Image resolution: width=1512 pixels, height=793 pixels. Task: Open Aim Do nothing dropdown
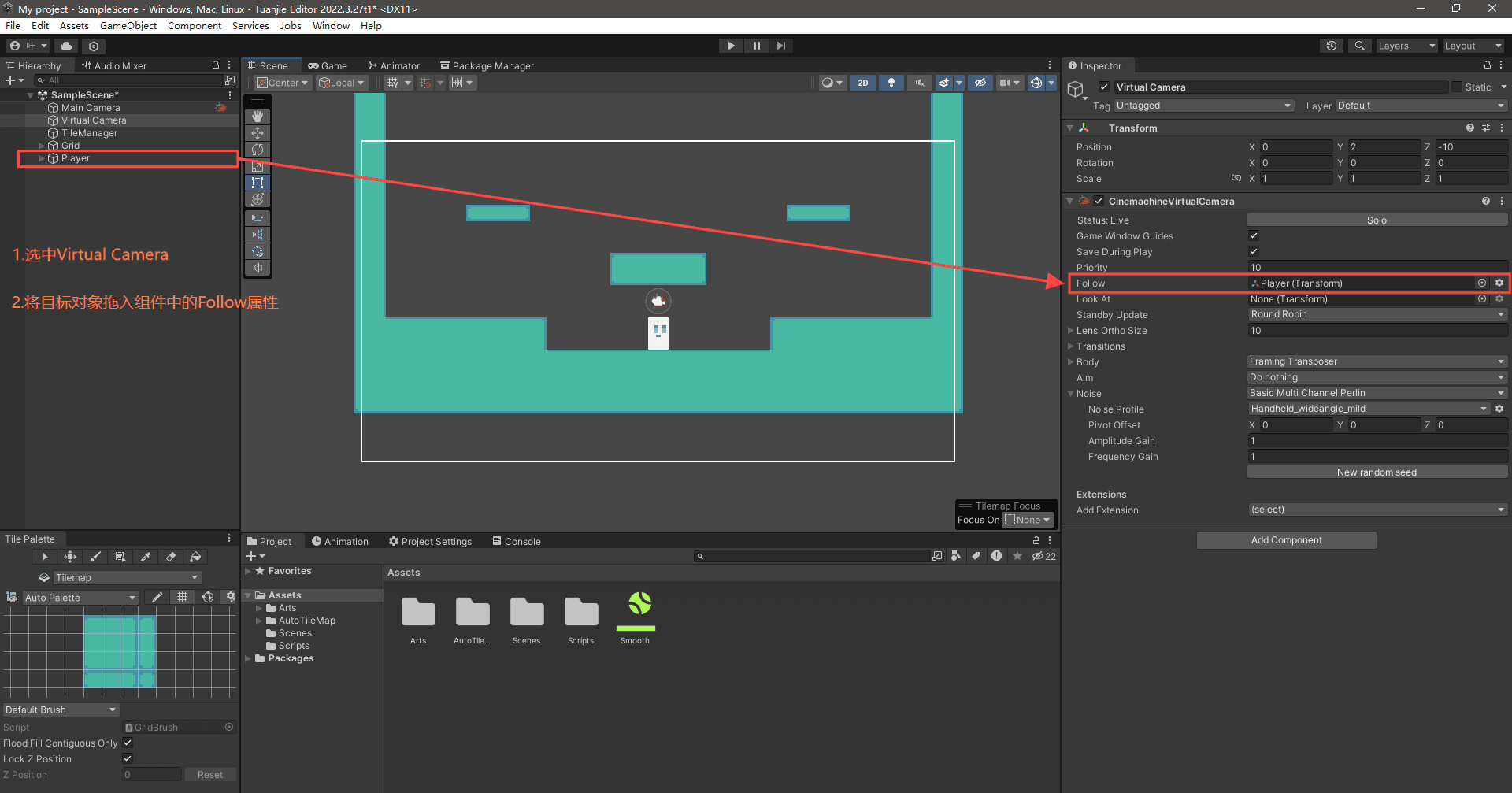tap(1377, 377)
